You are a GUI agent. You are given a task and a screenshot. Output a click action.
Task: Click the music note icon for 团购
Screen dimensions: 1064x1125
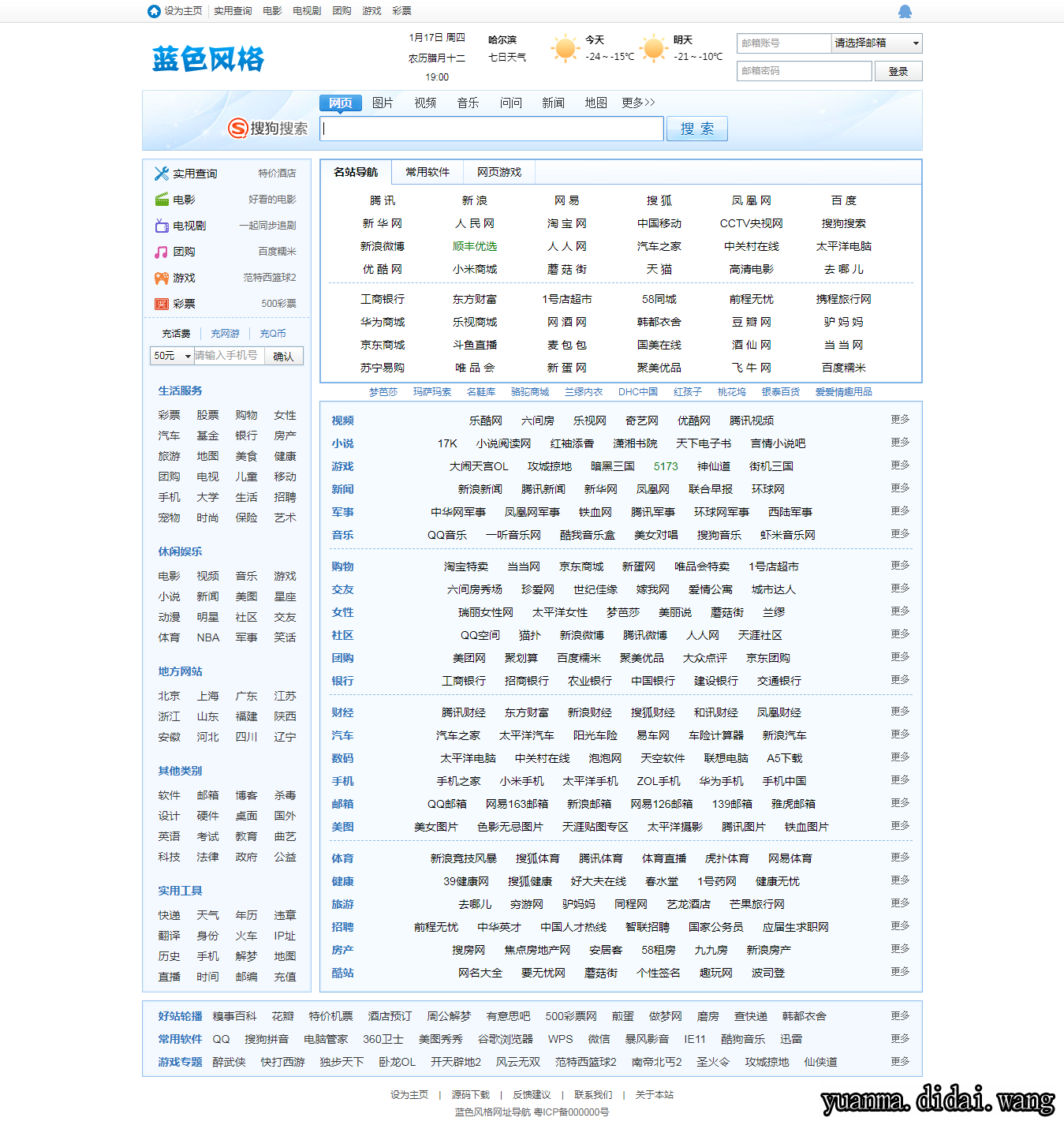pyautogui.click(x=162, y=252)
